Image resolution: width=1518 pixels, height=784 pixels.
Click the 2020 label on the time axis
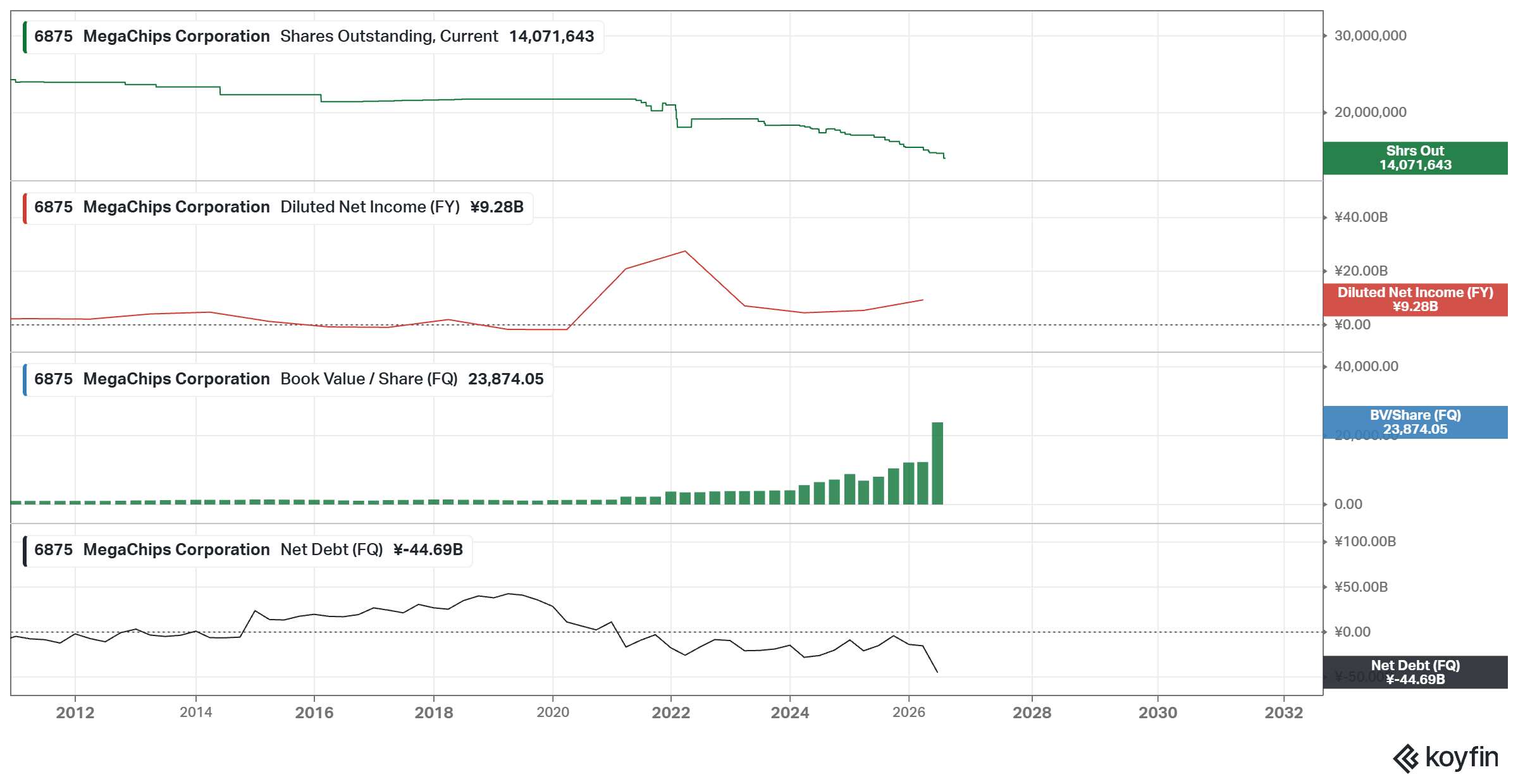[553, 713]
